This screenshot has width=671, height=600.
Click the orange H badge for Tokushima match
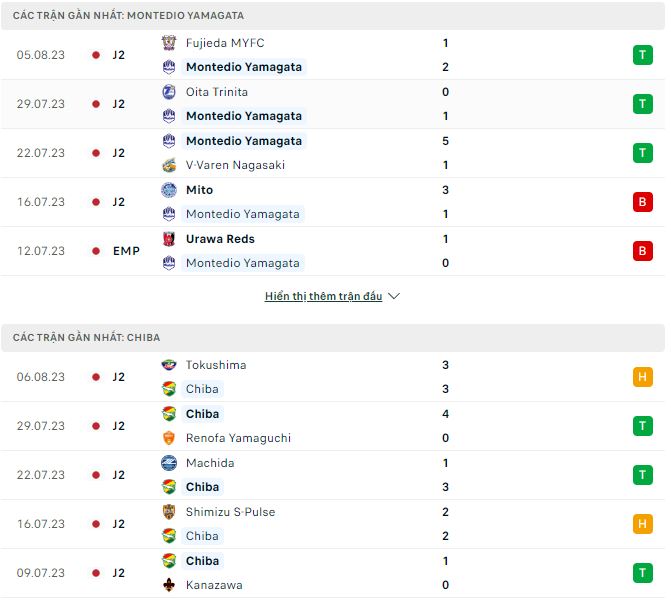pyautogui.click(x=642, y=377)
